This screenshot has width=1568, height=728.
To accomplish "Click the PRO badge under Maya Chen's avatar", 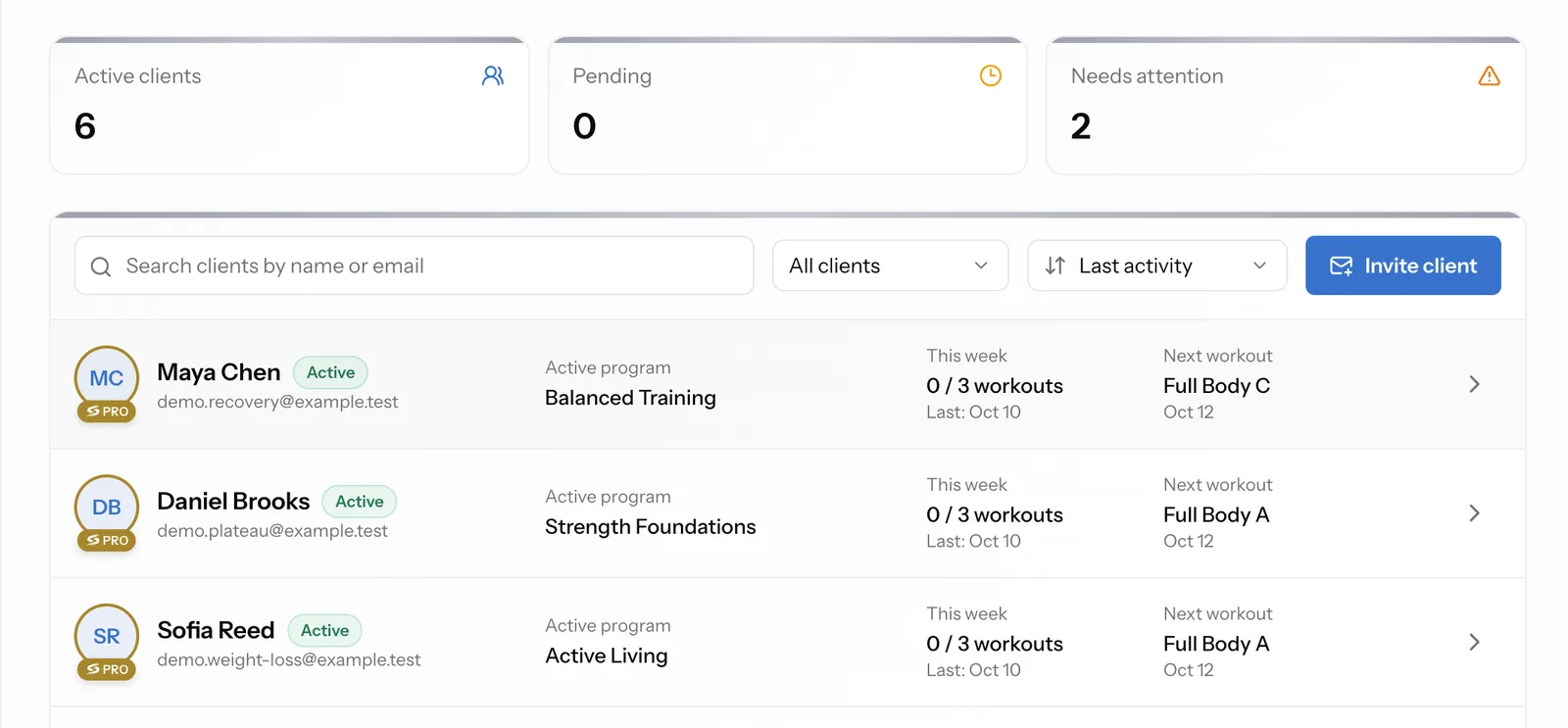I will coord(107,412).
